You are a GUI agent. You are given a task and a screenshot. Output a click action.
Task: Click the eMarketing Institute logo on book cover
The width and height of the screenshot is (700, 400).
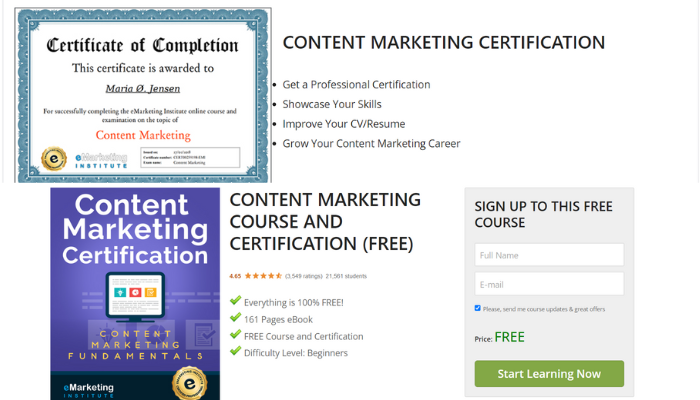(x=88, y=390)
